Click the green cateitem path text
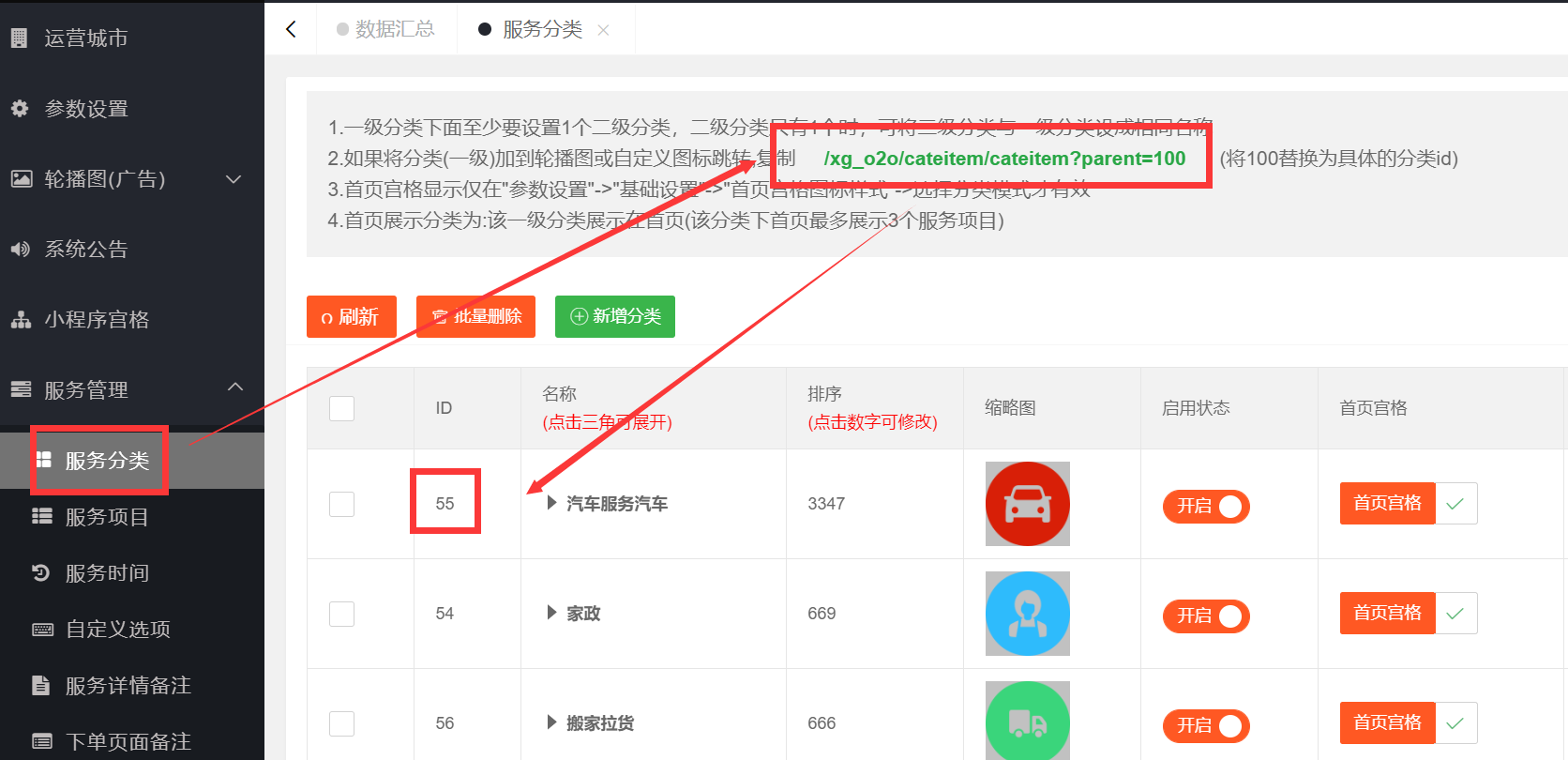The height and width of the screenshot is (760, 1568). tap(1004, 159)
